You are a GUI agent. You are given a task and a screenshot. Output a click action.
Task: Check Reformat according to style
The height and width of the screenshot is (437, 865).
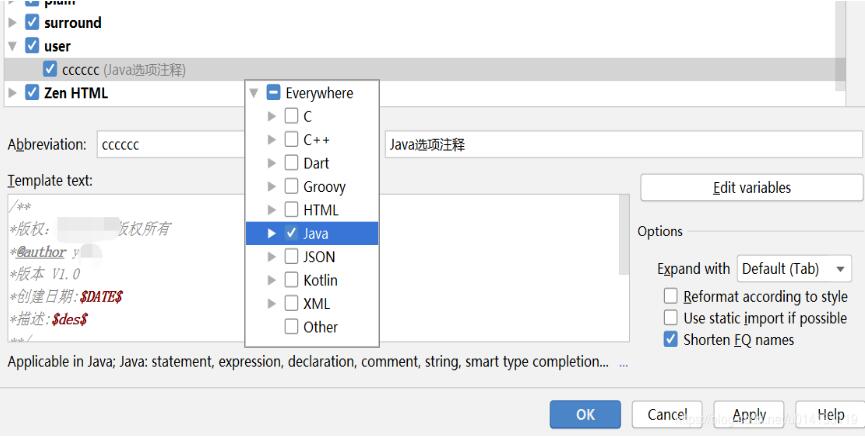coord(671,296)
